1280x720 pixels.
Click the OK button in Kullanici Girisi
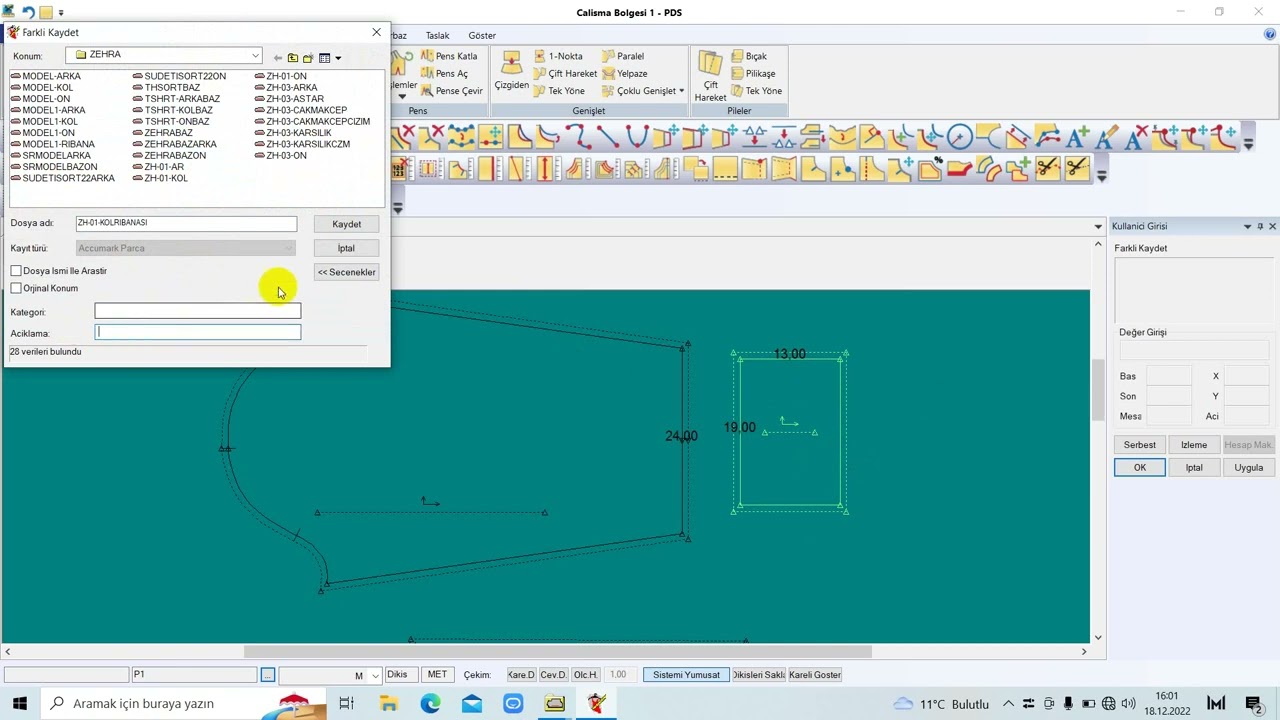(x=1140, y=468)
